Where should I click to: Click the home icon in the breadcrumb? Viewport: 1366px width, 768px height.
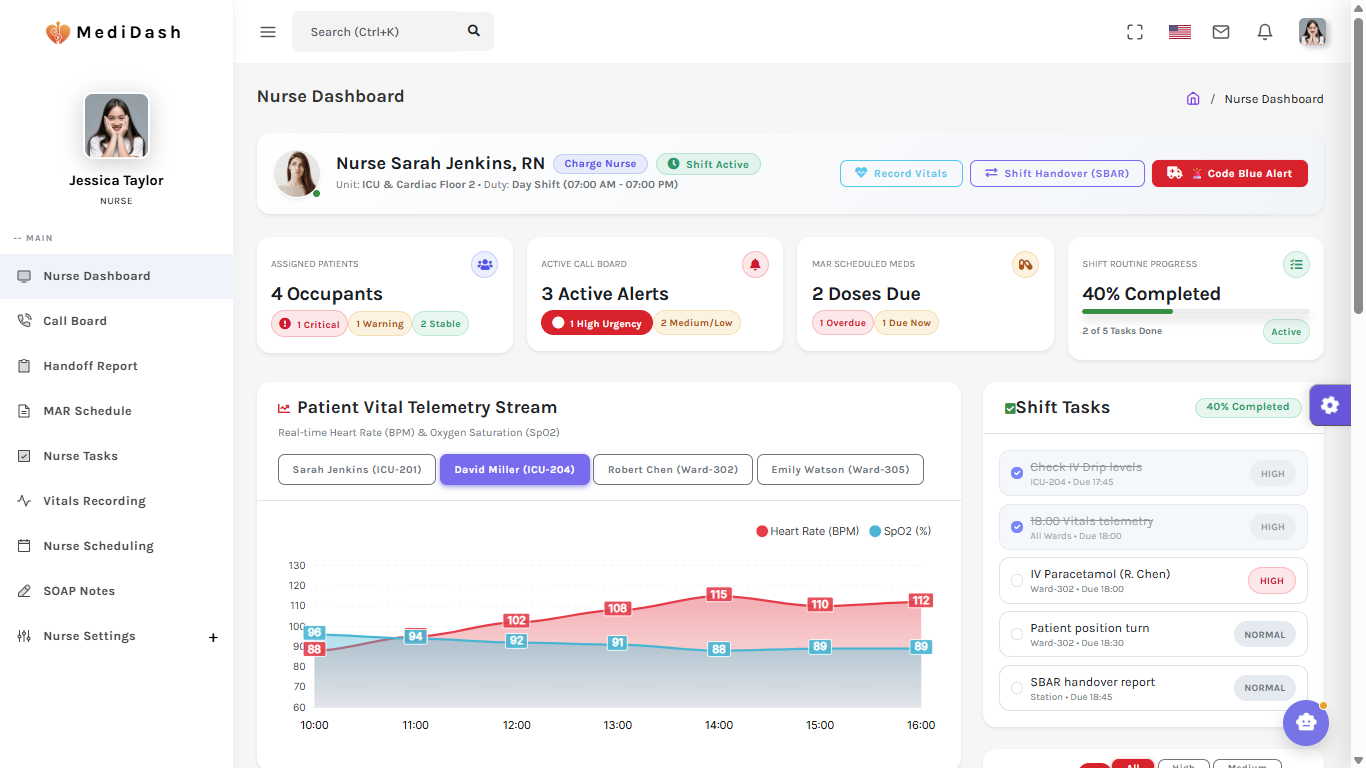[x=1193, y=98]
